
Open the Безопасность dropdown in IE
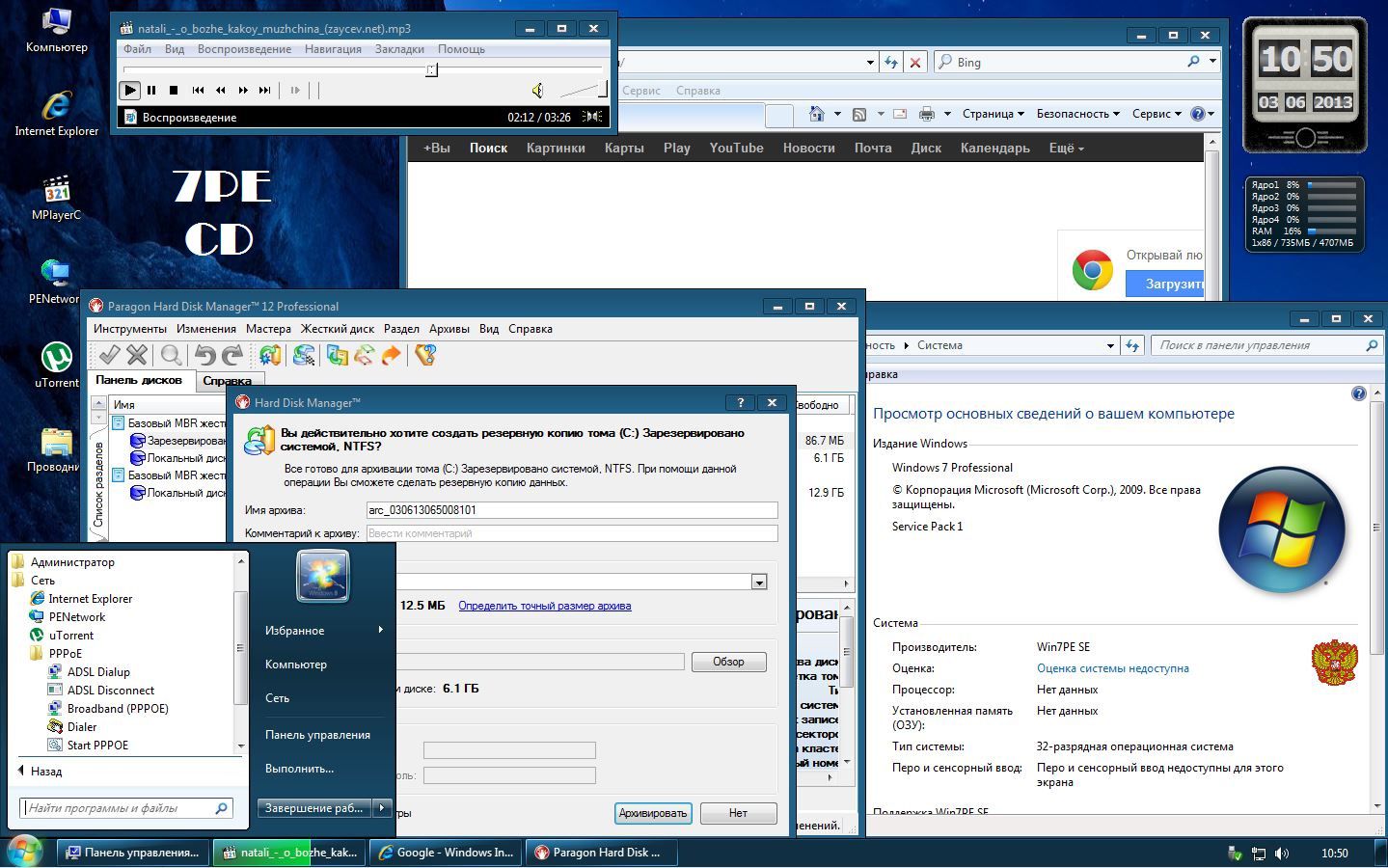[x=1077, y=114]
